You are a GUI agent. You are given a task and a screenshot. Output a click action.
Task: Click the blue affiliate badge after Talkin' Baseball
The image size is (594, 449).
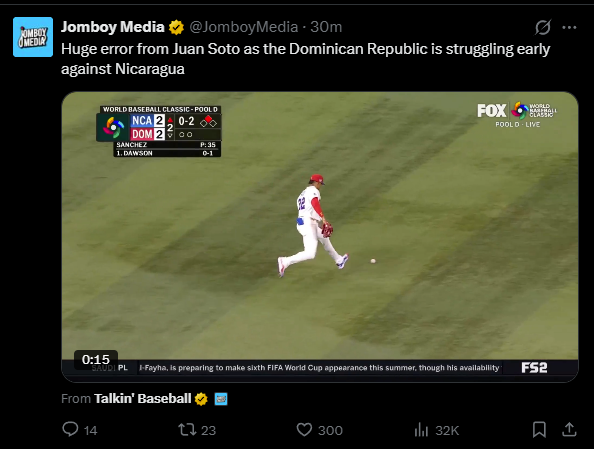[x=221, y=399]
